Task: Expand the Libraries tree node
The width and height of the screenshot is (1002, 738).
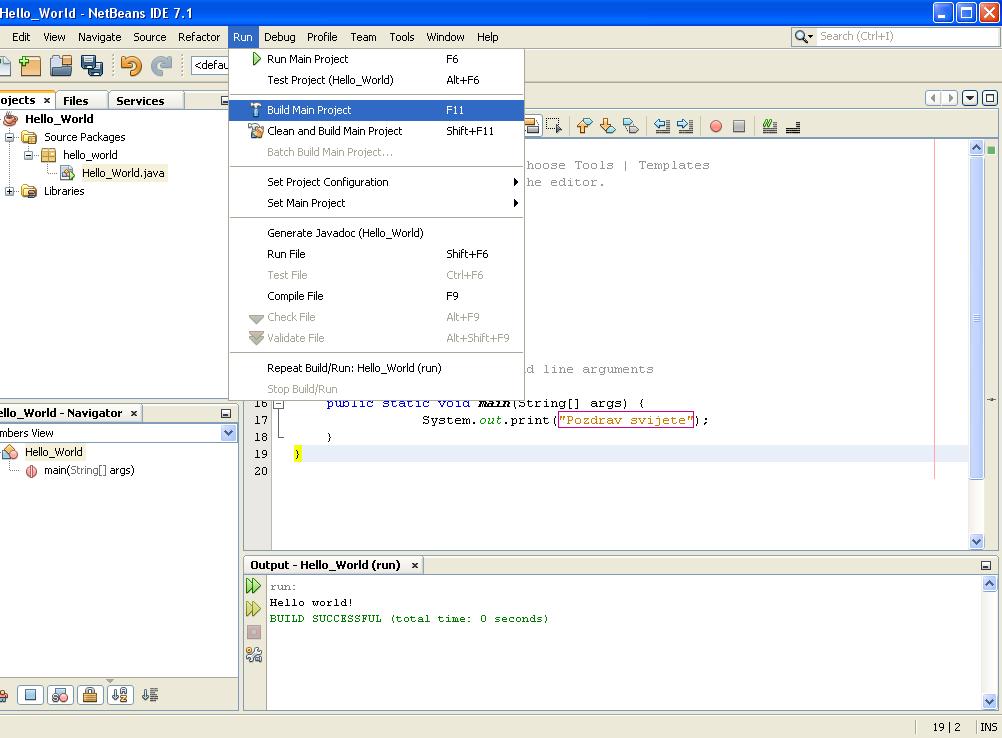Action: tap(10, 191)
